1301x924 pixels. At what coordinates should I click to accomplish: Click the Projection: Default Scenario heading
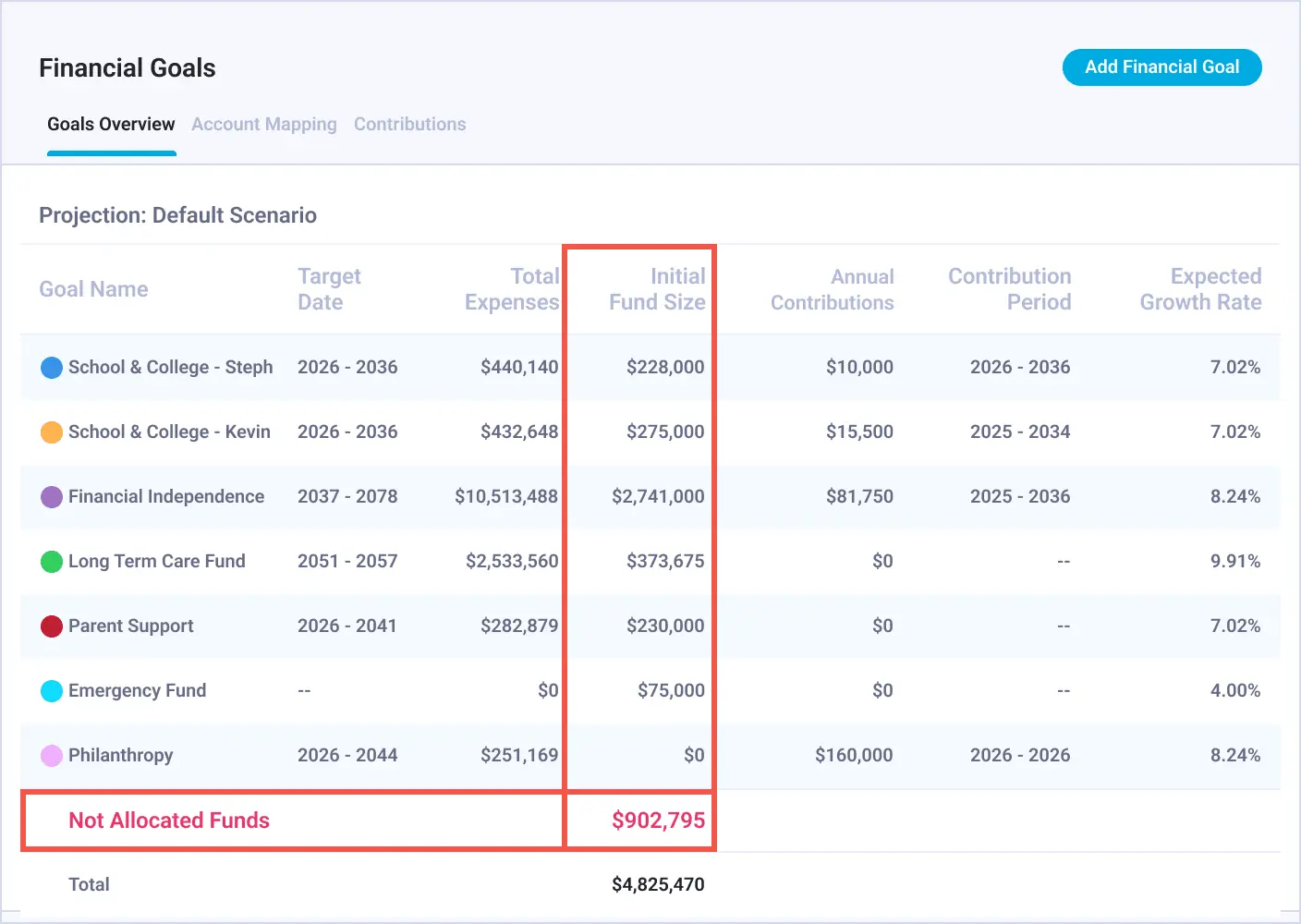point(177,215)
